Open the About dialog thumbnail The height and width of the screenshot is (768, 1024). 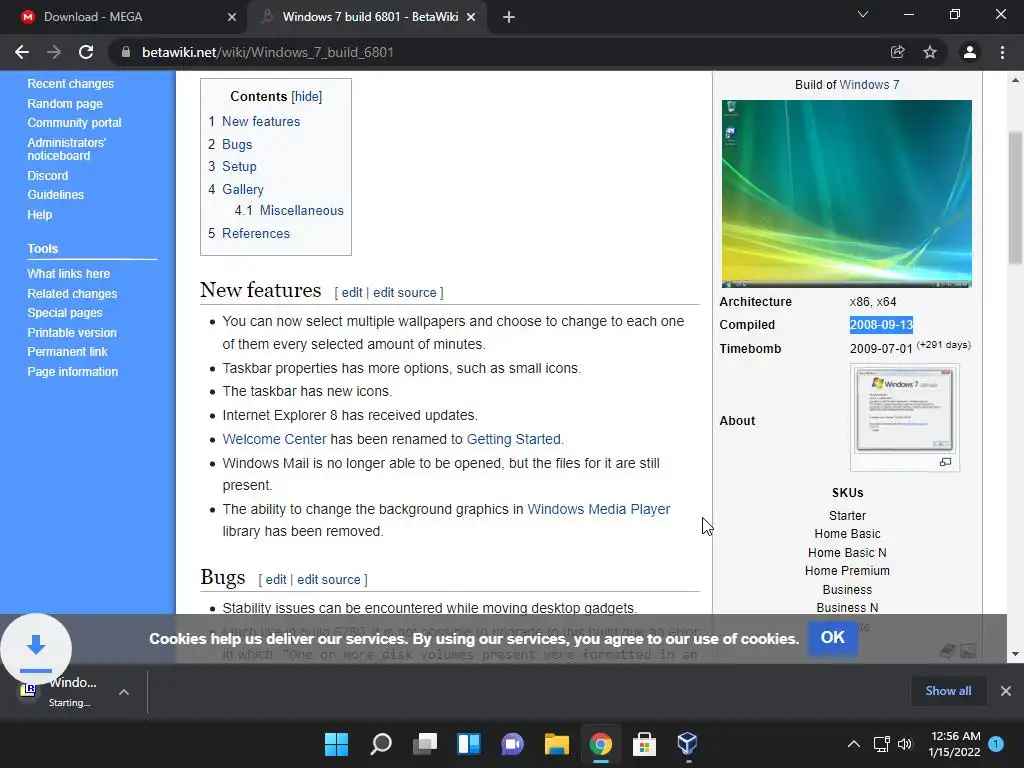click(904, 409)
